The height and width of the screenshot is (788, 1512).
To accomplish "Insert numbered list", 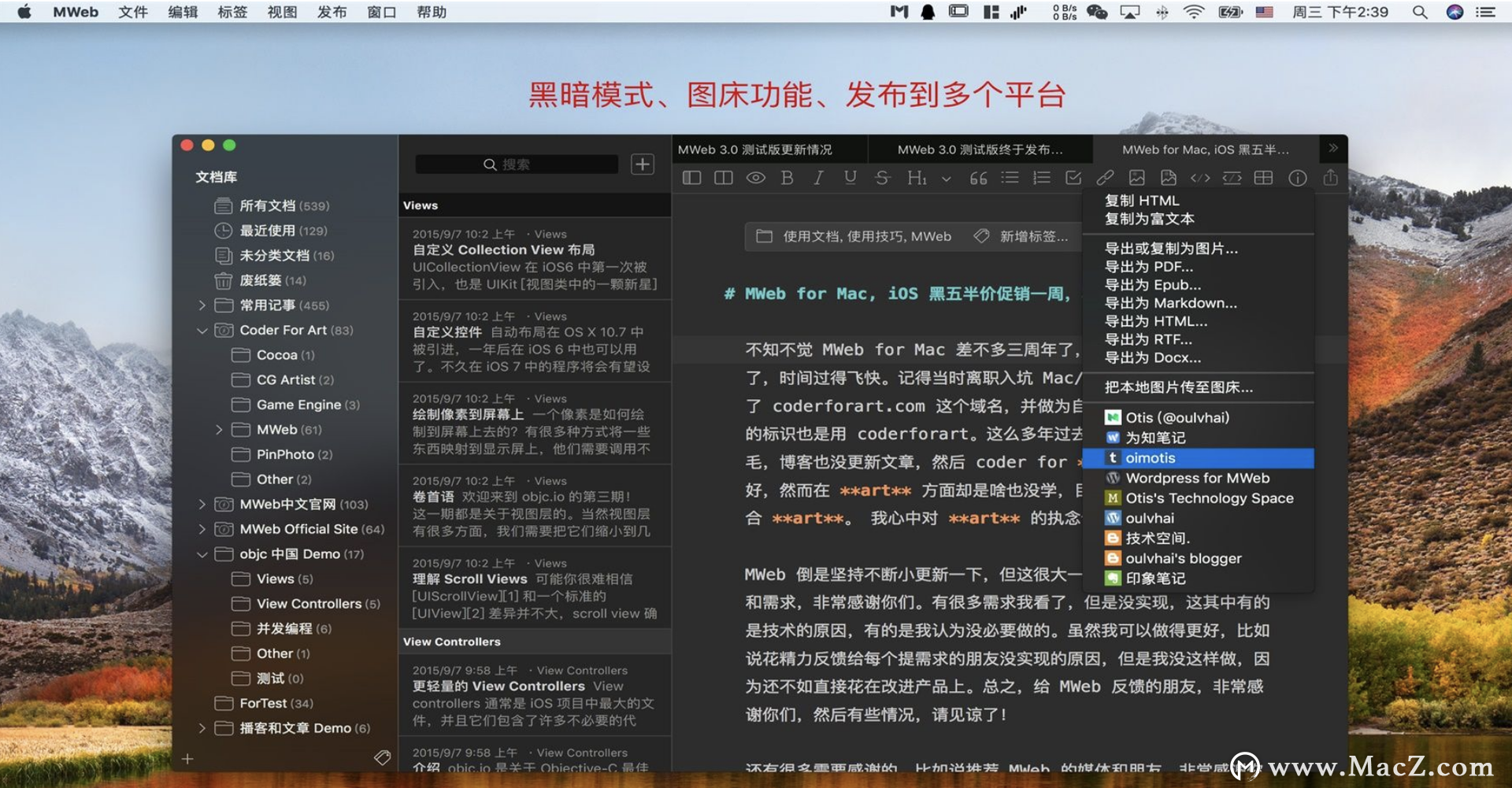I will [x=1042, y=178].
